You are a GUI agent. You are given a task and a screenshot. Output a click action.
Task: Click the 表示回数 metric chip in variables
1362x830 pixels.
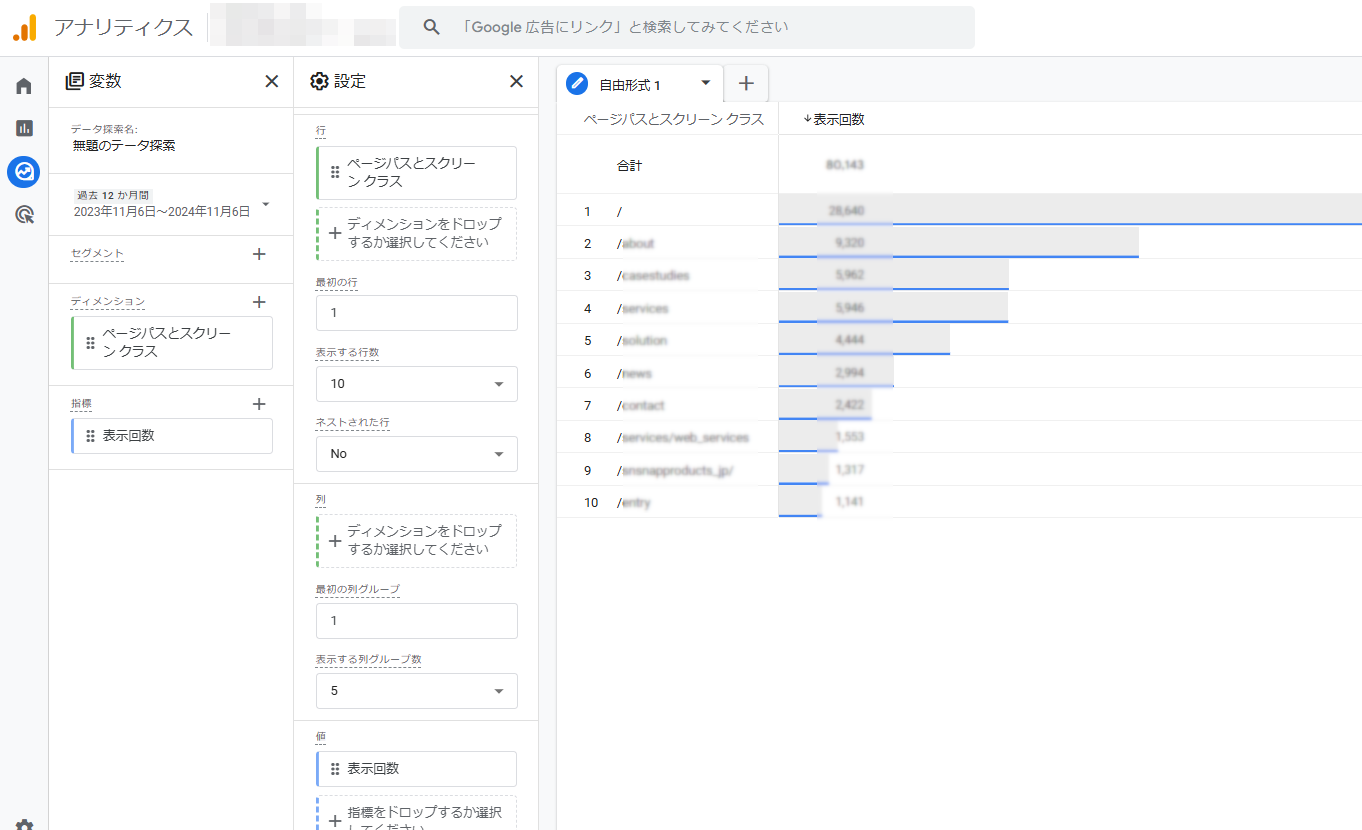[x=172, y=436]
